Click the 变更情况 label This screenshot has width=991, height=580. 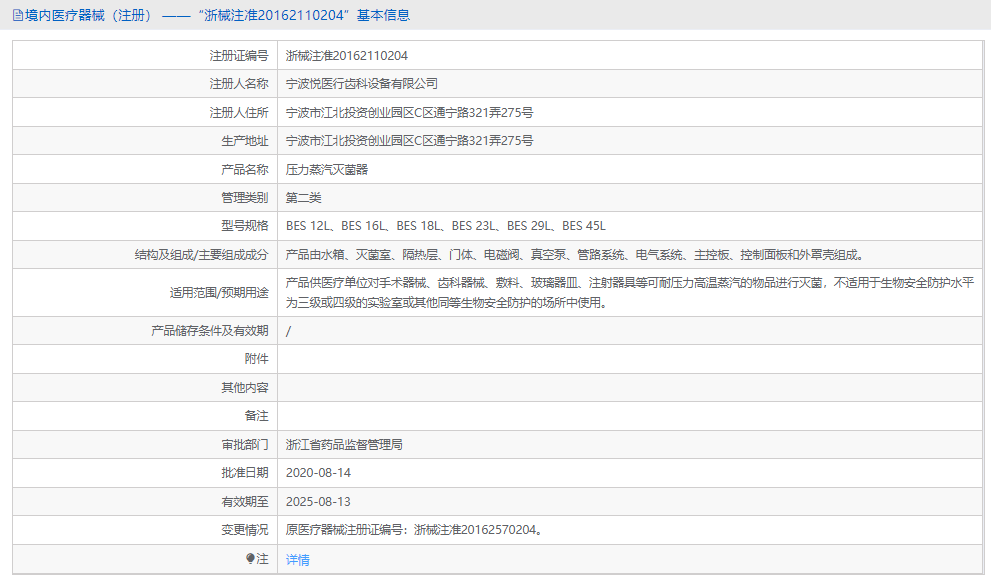[x=245, y=530]
